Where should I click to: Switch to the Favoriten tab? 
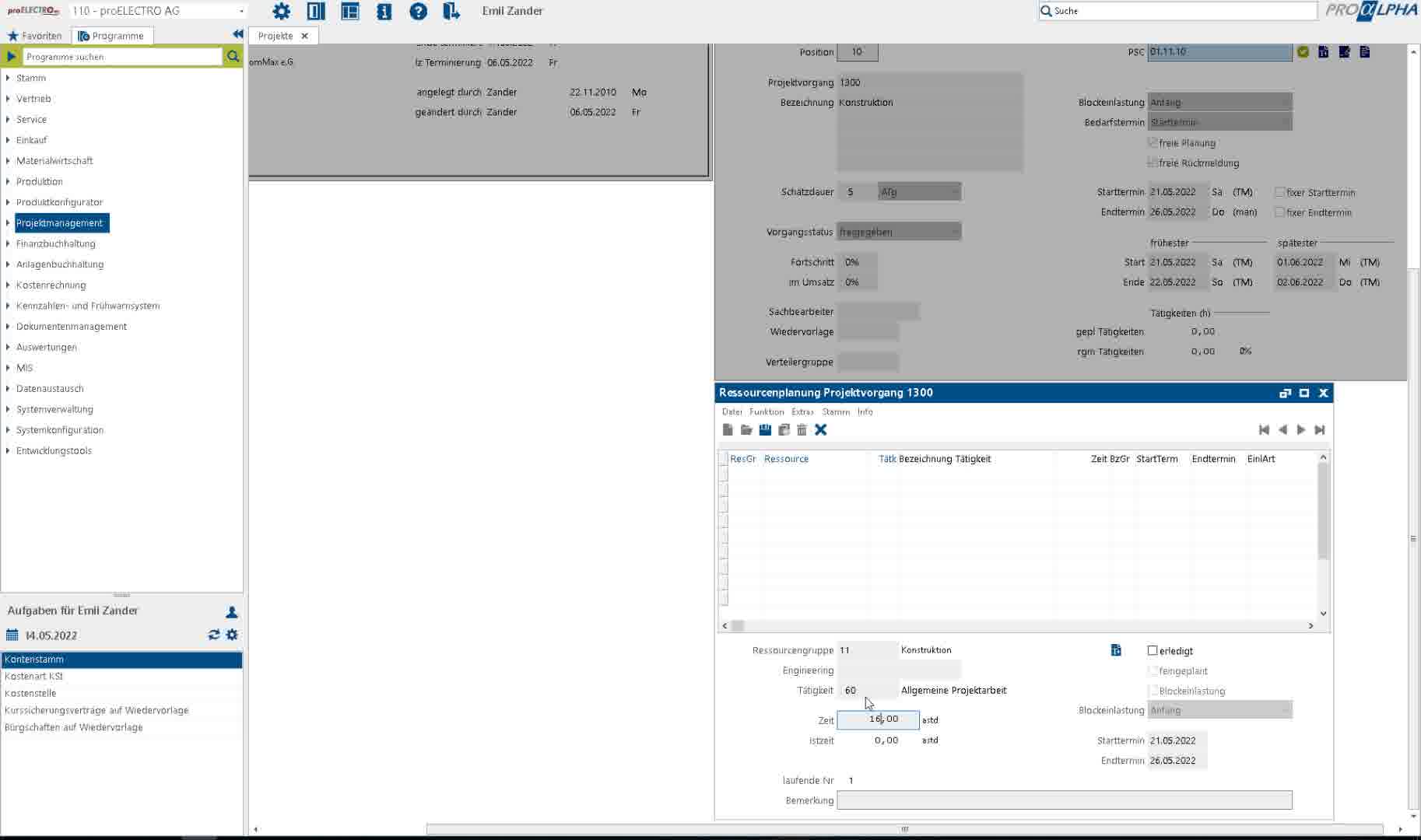35,36
